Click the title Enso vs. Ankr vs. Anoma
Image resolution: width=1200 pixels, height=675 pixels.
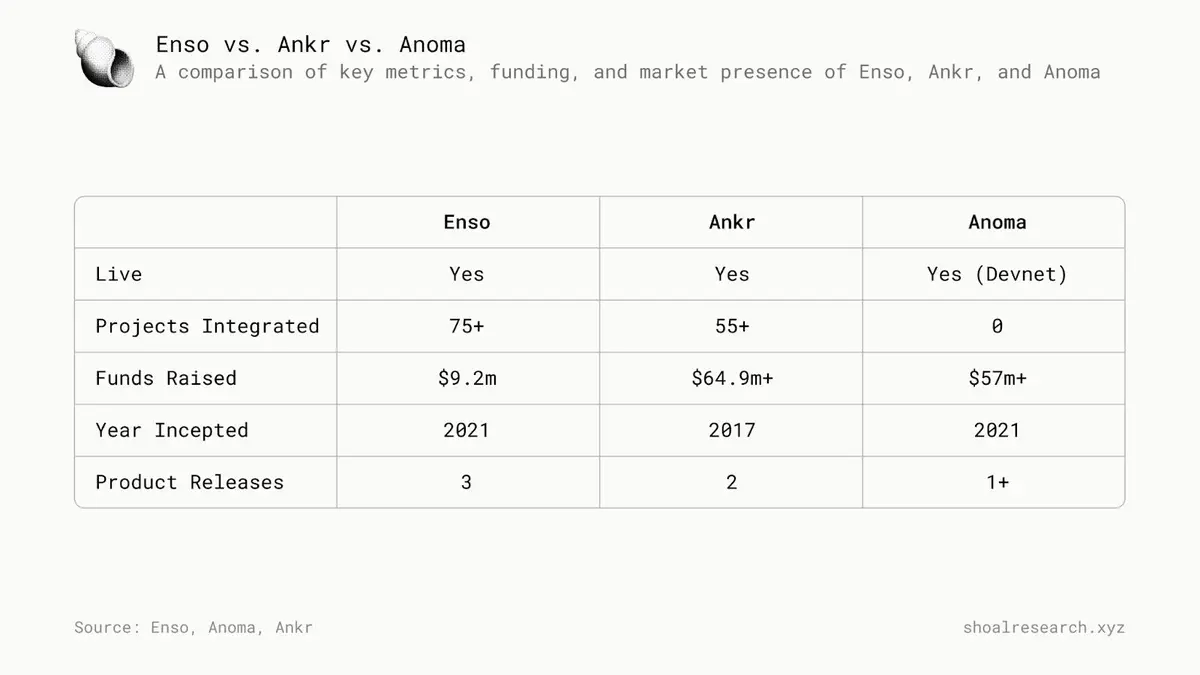310,45
